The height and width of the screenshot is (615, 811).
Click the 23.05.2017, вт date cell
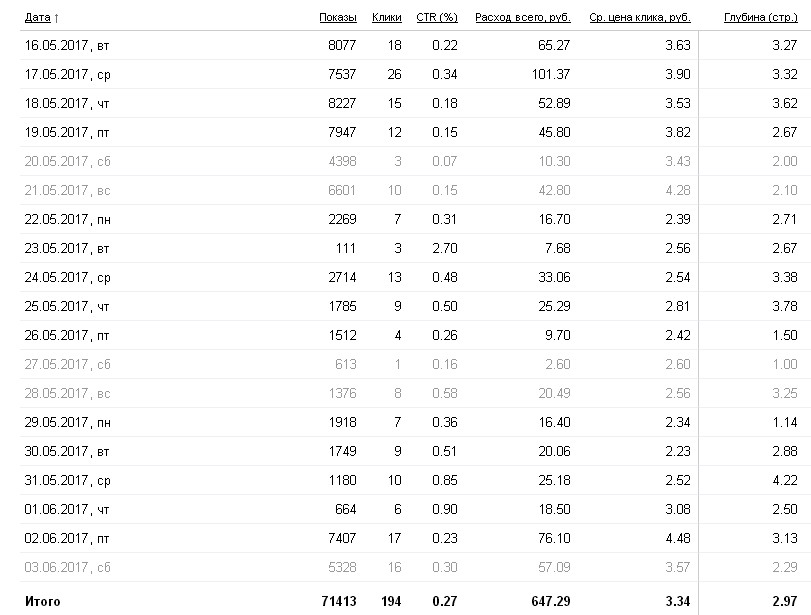pos(65,248)
